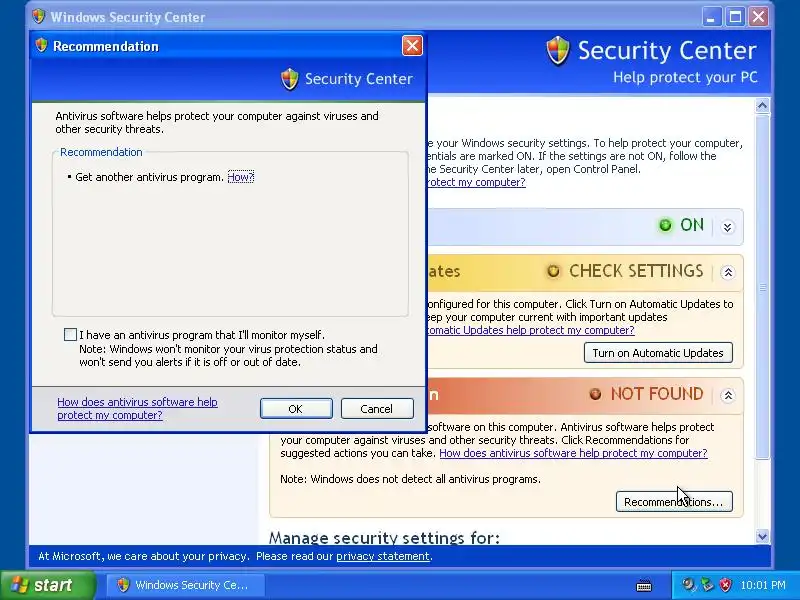Click Security Center shield in dialog banner
The width and height of the screenshot is (800, 600).
click(290, 79)
